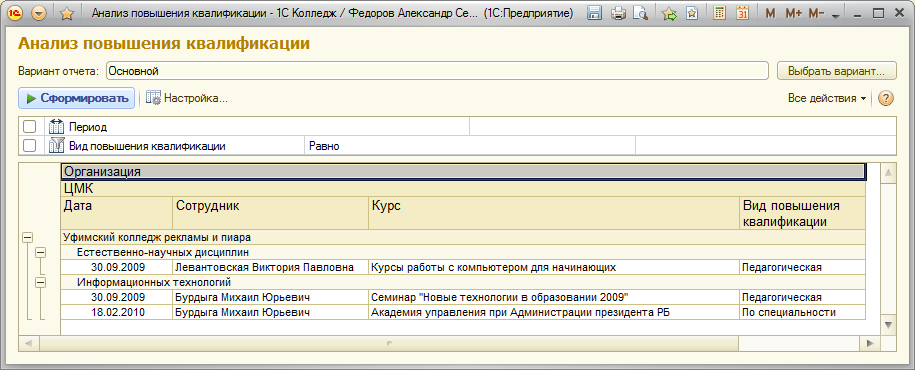Select Уфимский колледж рекламы и пиара row

click(x=463, y=238)
